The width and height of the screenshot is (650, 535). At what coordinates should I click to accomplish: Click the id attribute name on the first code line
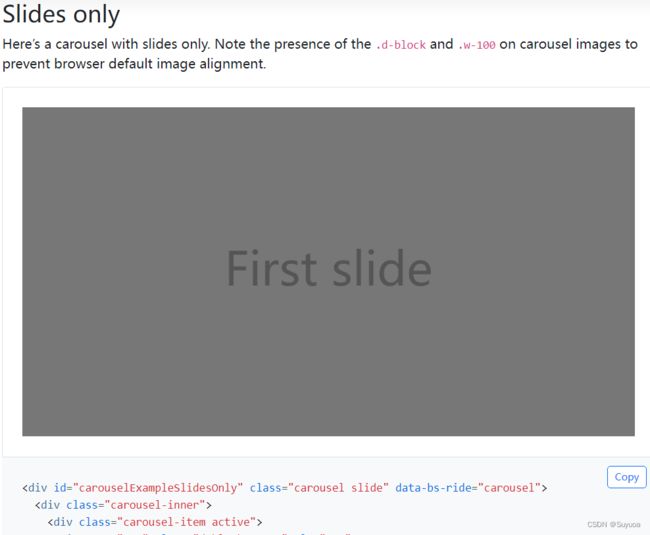pos(60,488)
